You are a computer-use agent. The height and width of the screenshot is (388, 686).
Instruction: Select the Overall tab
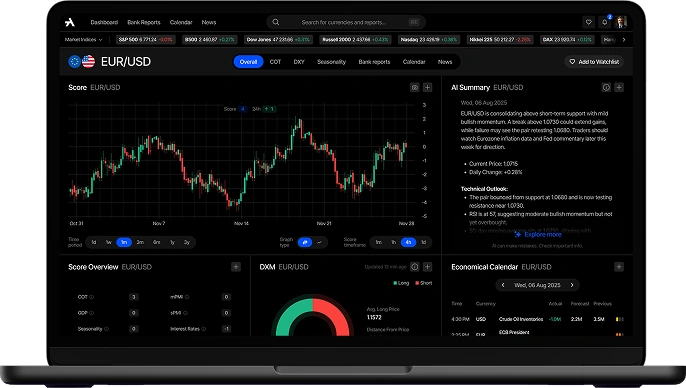click(x=248, y=62)
